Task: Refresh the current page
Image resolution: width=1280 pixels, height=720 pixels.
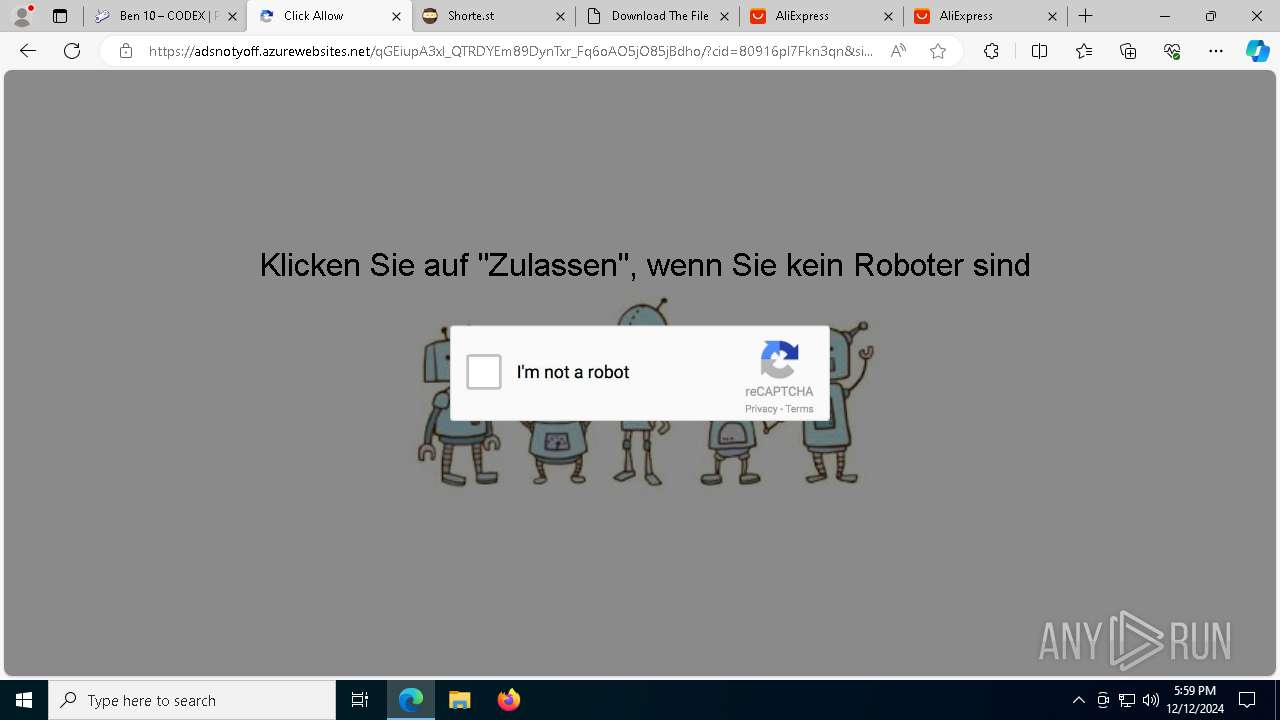Action: [72, 51]
